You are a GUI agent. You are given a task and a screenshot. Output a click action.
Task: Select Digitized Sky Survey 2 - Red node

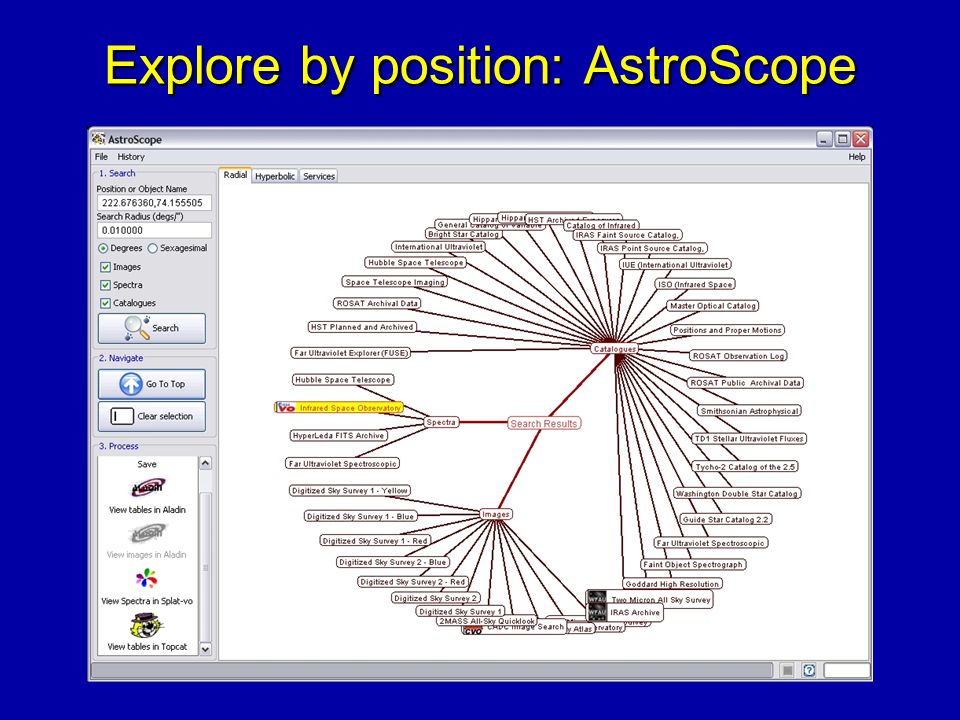412,582
